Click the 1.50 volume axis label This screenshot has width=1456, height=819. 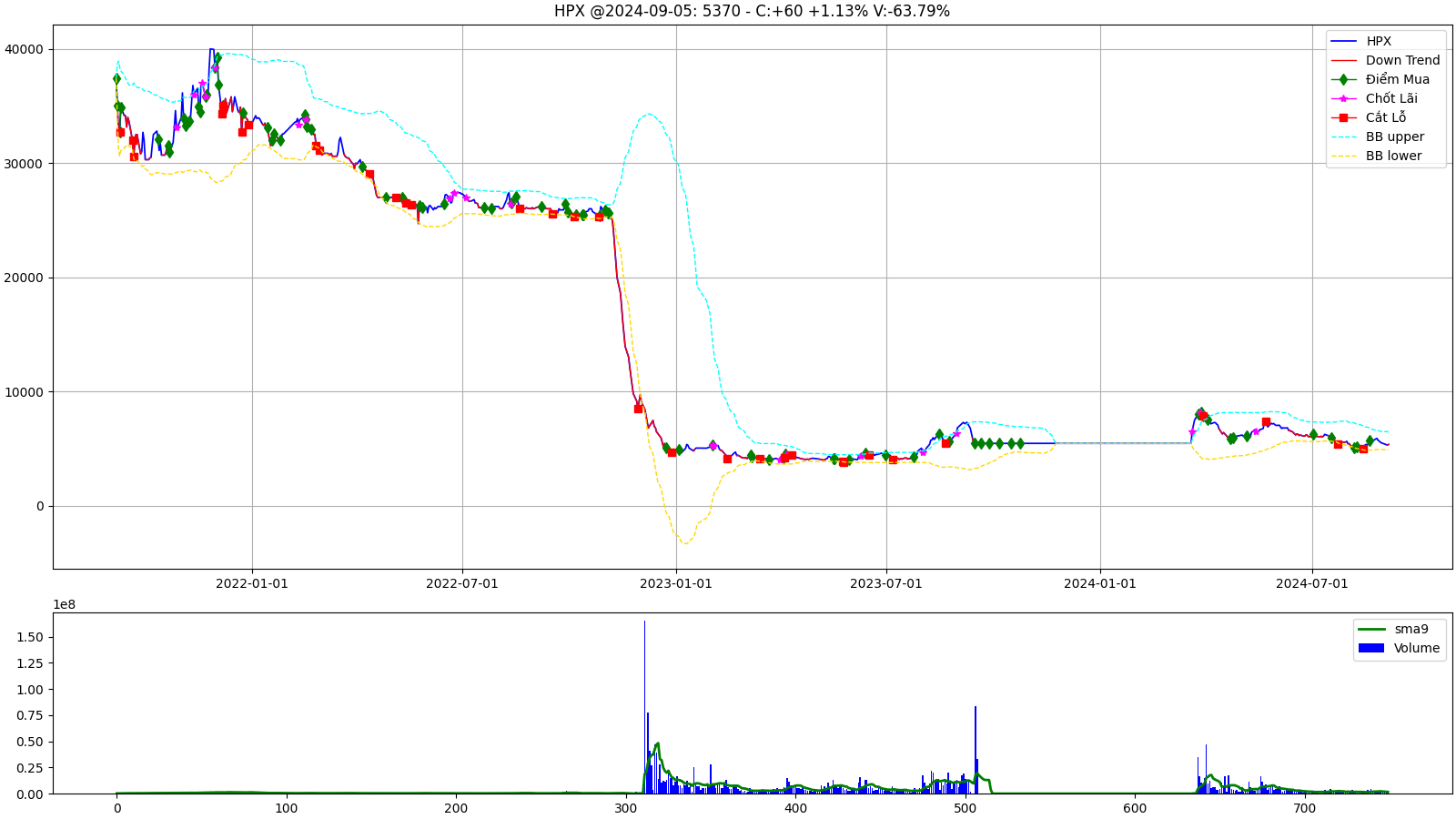click(x=30, y=637)
